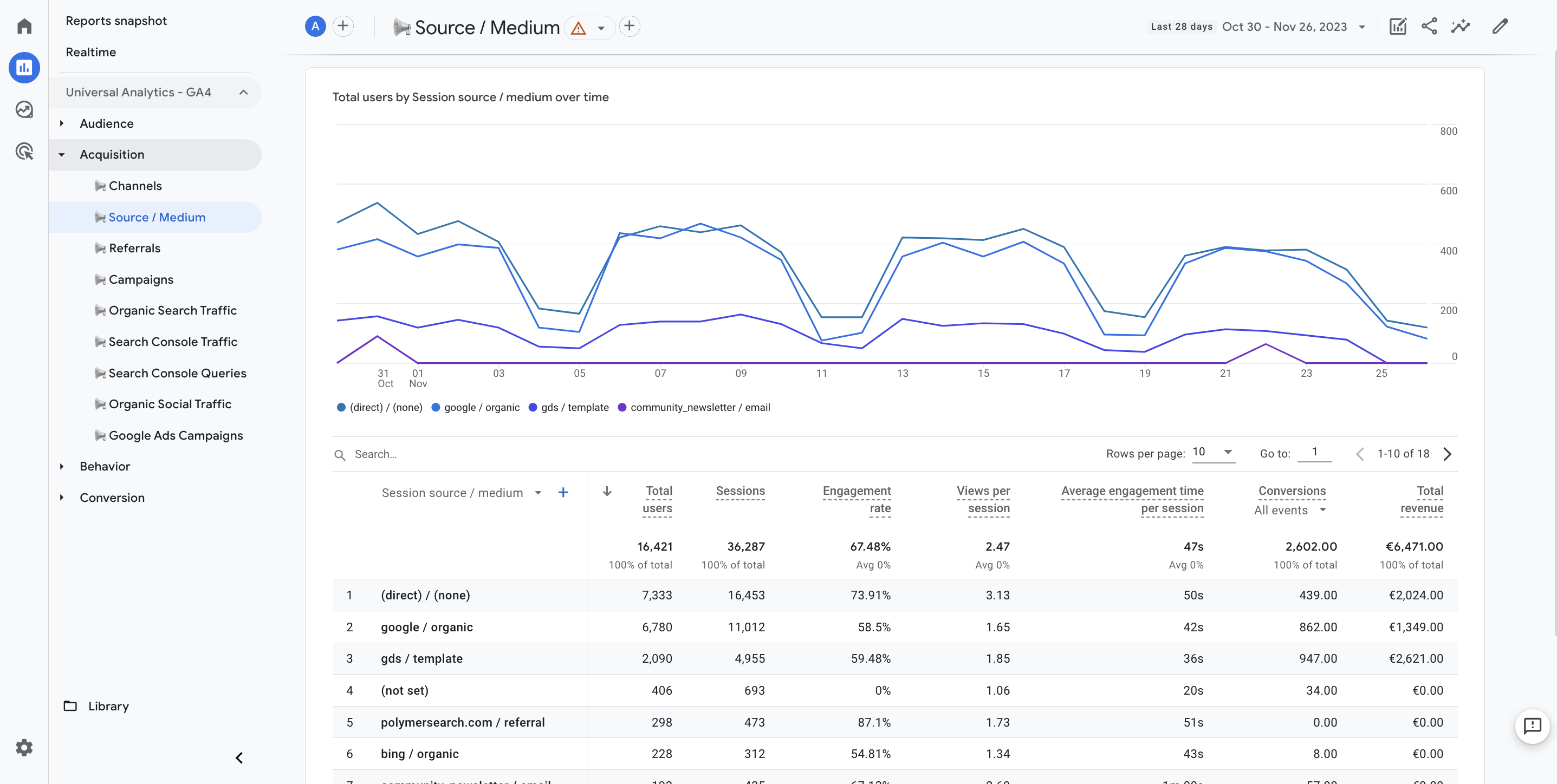Screen dimensions: 1557x784
Task: Open the feedback chat icon
Action: (x=1532, y=726)
